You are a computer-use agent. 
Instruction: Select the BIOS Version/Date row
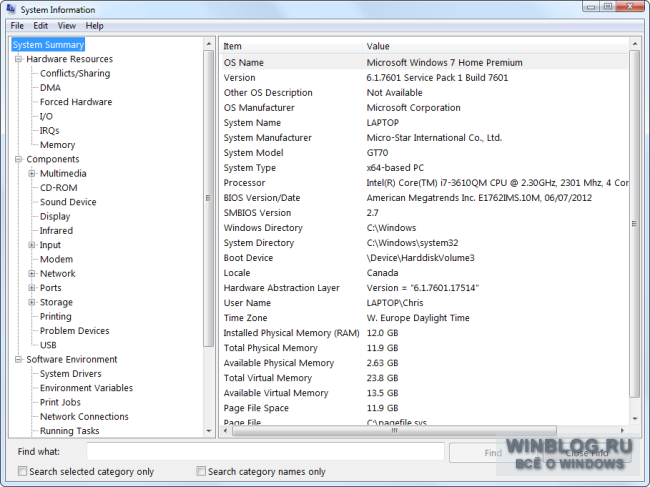pos(424,198)
